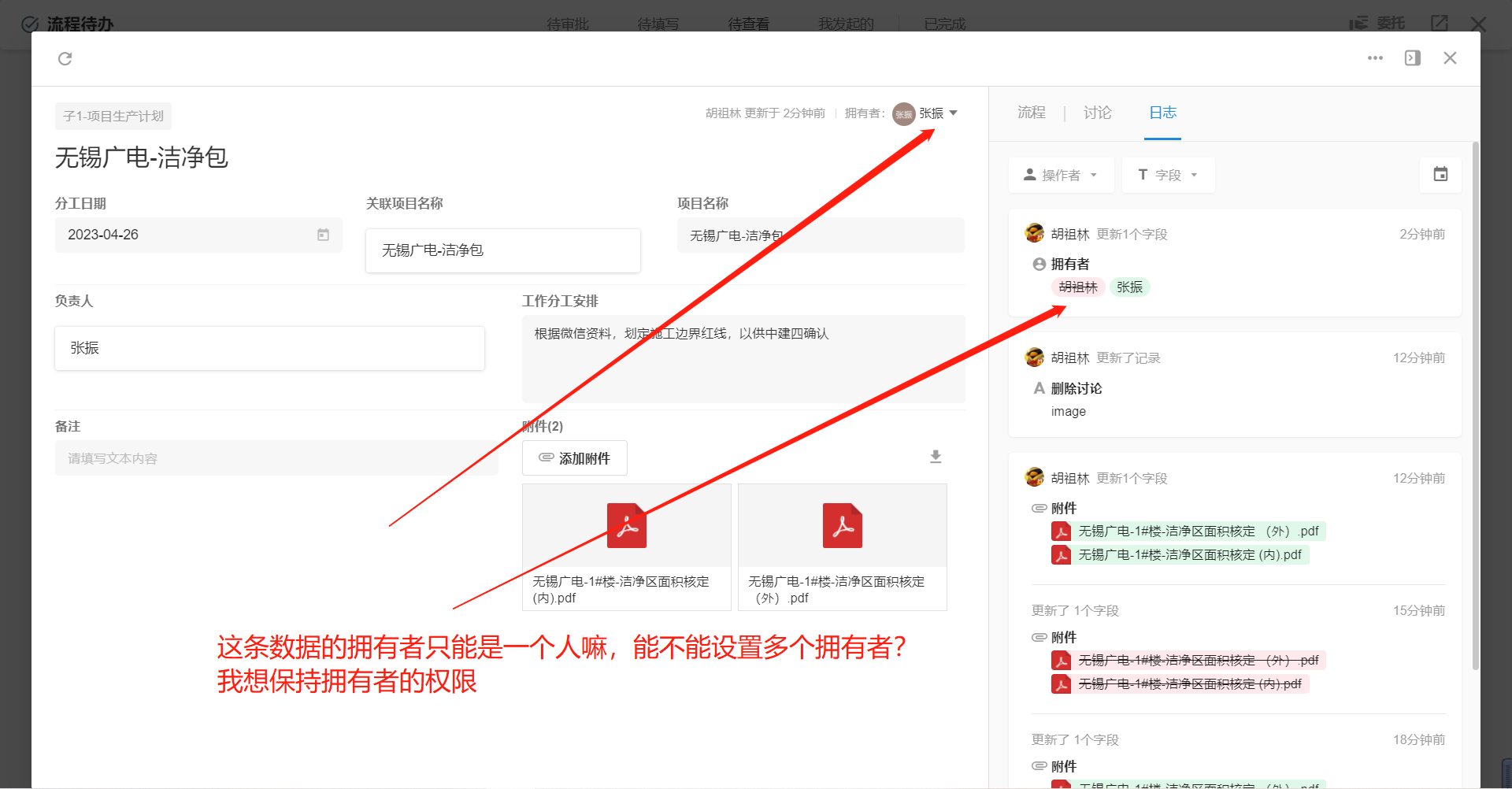1512x789 pixels.
Task: Click the 备注 text input field
Action: (276, 457)
